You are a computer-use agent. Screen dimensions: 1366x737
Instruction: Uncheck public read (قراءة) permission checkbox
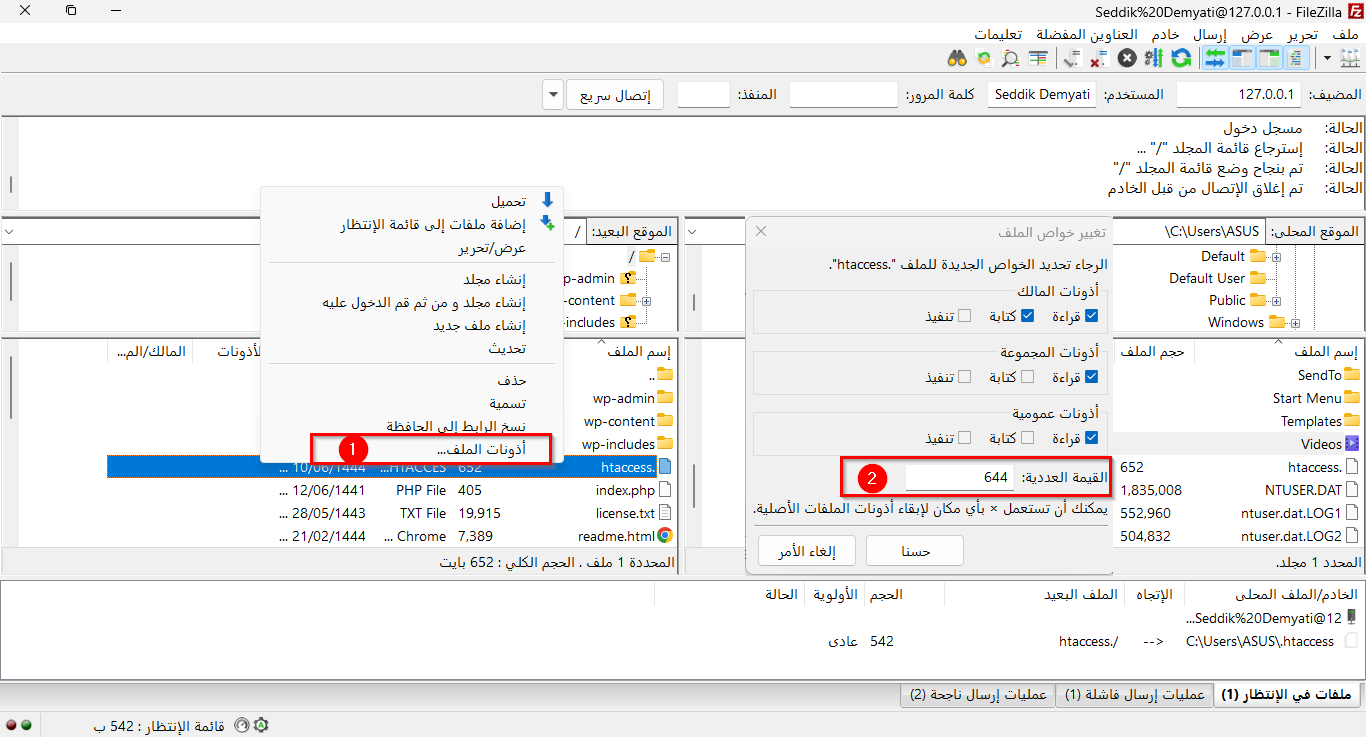[x=1091, y=437]
